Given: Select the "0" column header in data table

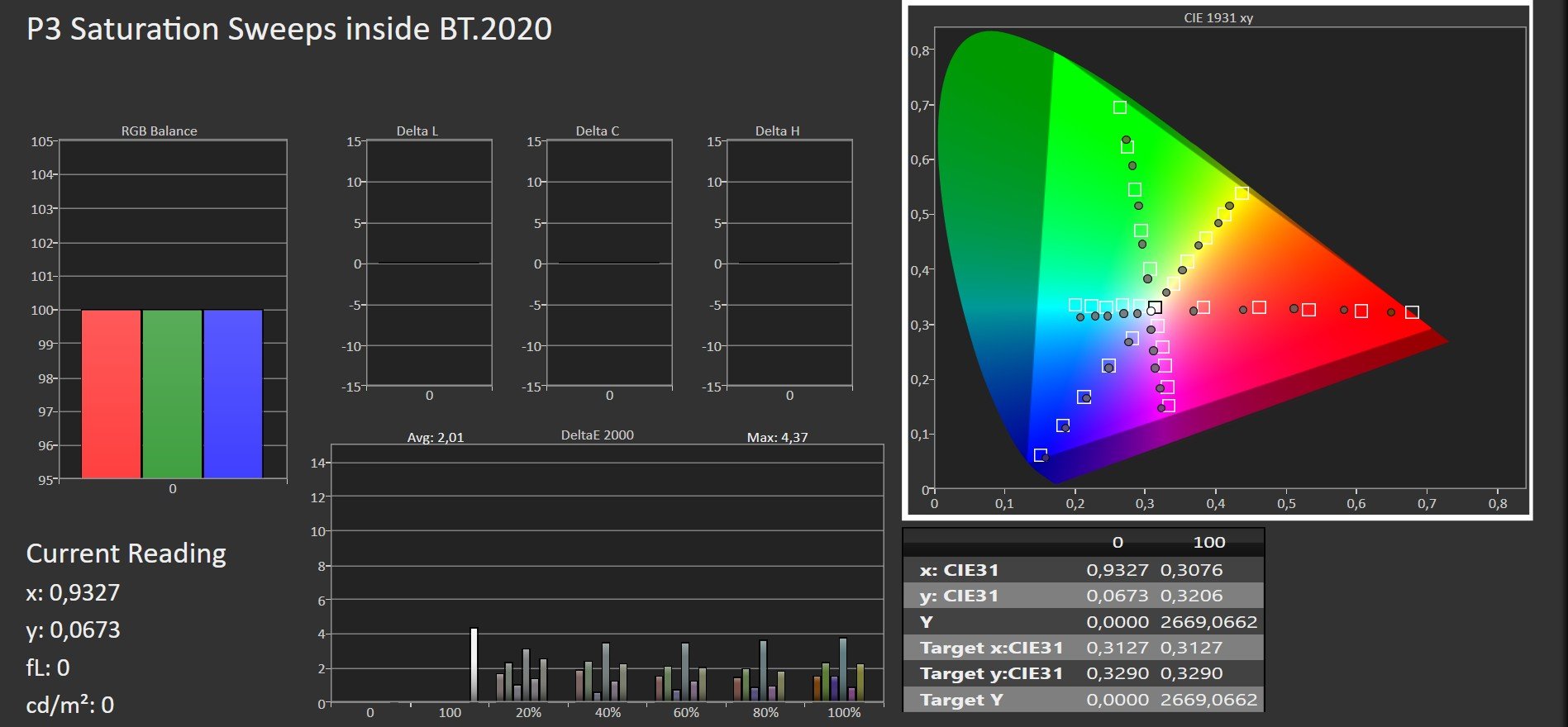Looking at the screenshot, I should pos(1118,543).
